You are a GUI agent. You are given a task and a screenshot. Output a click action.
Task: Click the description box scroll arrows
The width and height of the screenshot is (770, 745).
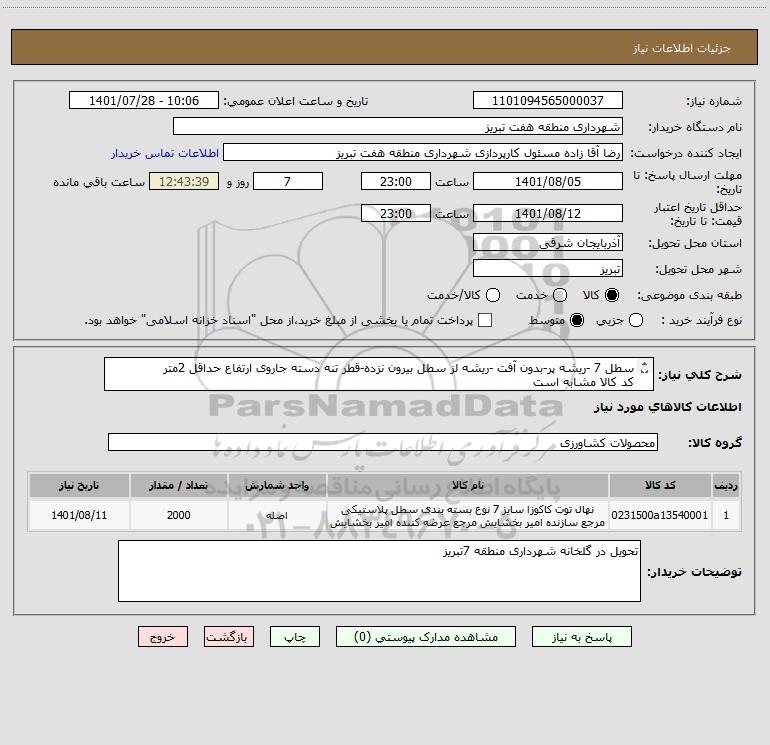(x=645, y=367)
